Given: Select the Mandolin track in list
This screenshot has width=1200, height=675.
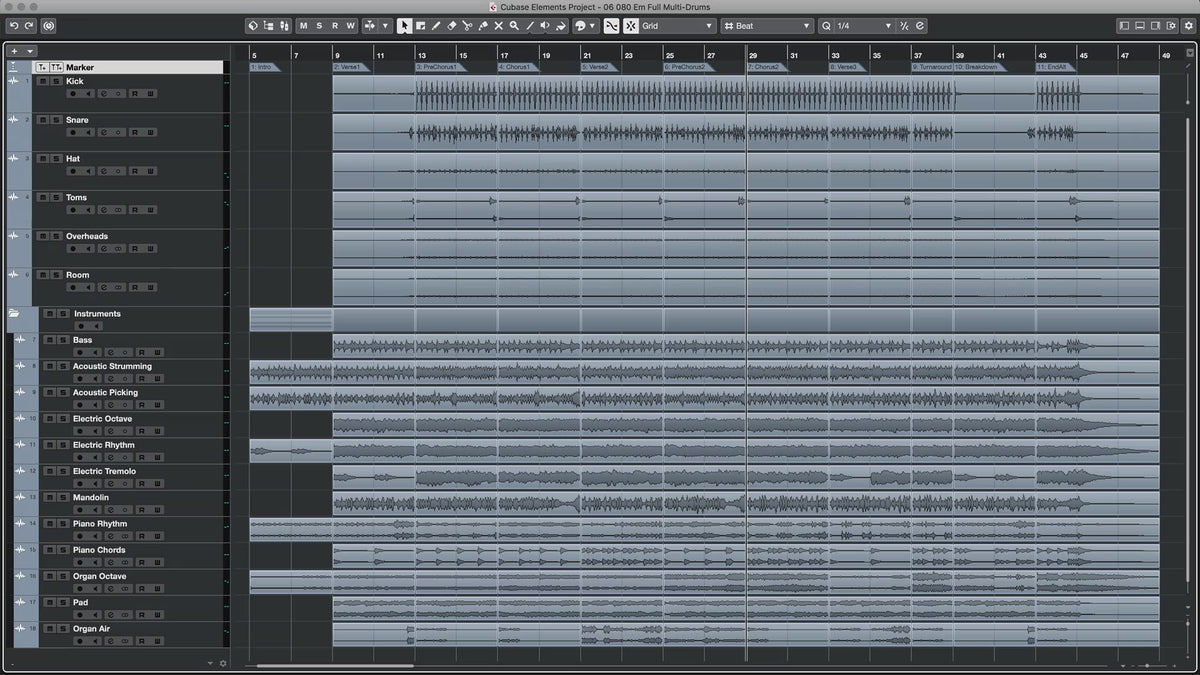Looking at the screenshot, I should click(91, 497).
